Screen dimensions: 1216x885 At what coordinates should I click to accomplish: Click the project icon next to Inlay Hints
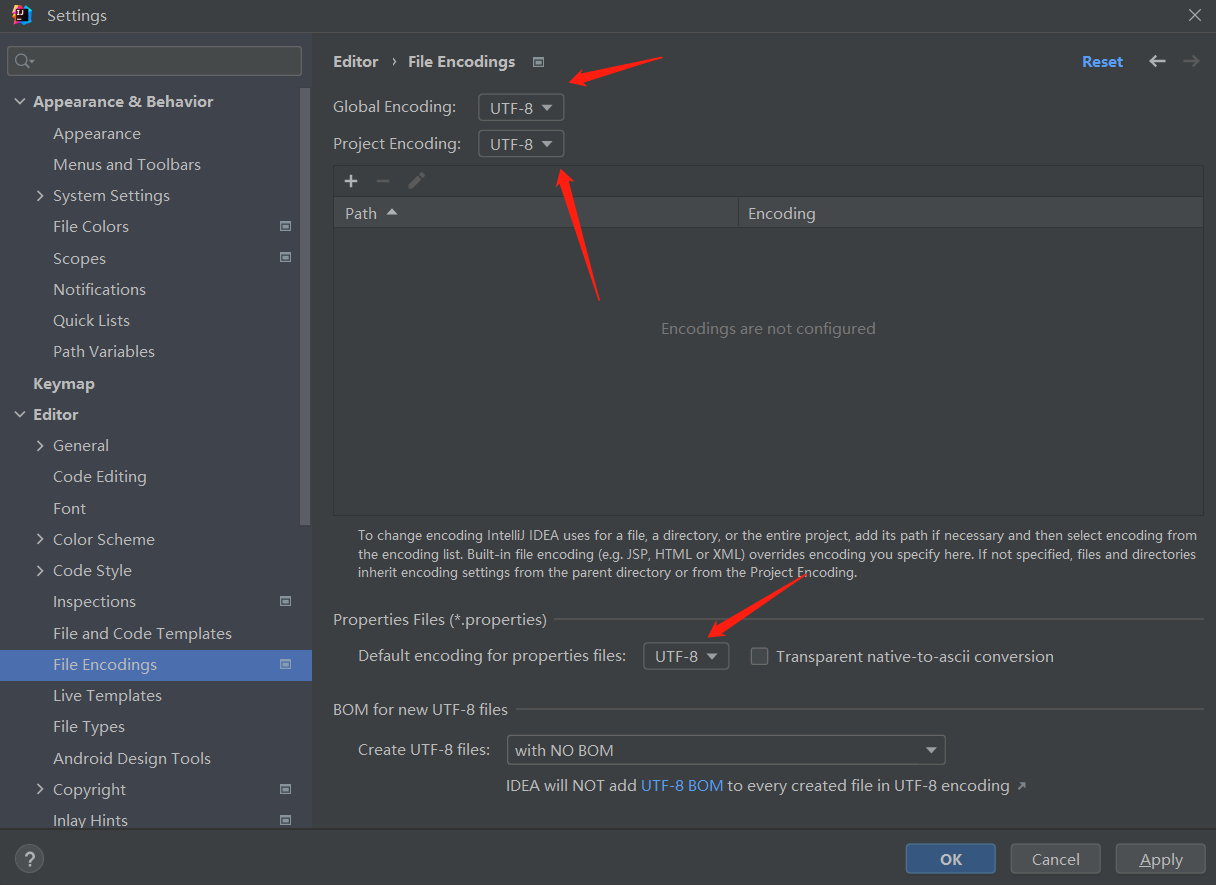(x=286, y=820)
